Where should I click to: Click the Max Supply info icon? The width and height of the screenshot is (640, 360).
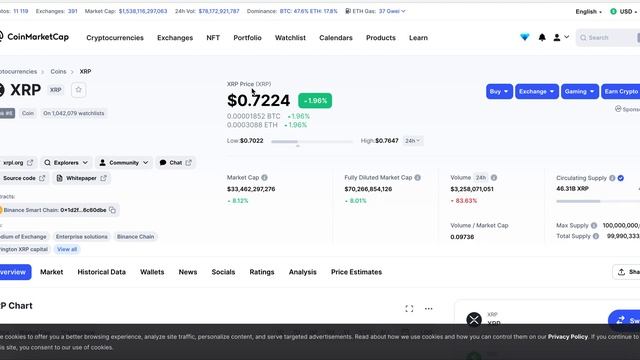click(x=594, y=225)
